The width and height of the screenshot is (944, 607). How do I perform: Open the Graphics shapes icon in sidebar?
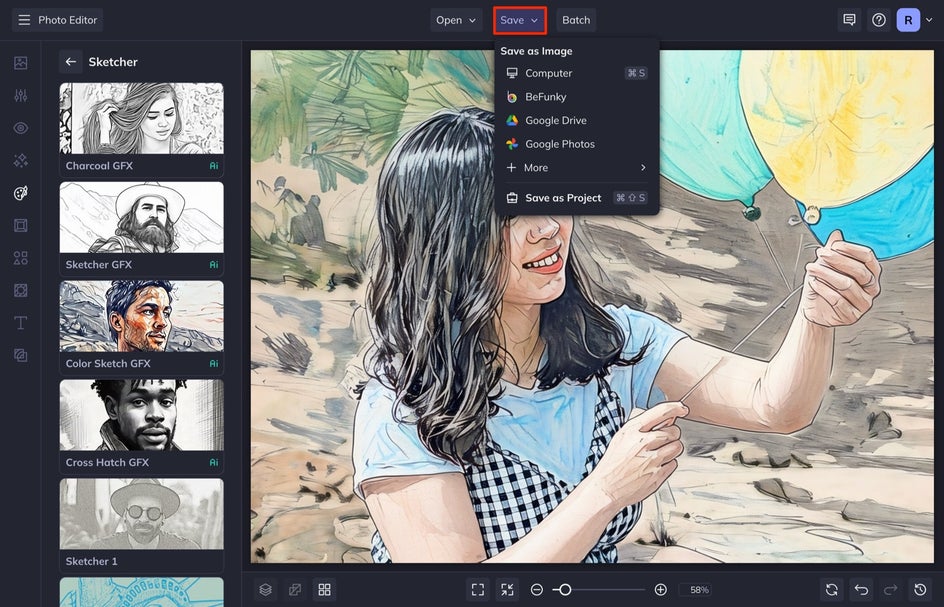[20, 258]
